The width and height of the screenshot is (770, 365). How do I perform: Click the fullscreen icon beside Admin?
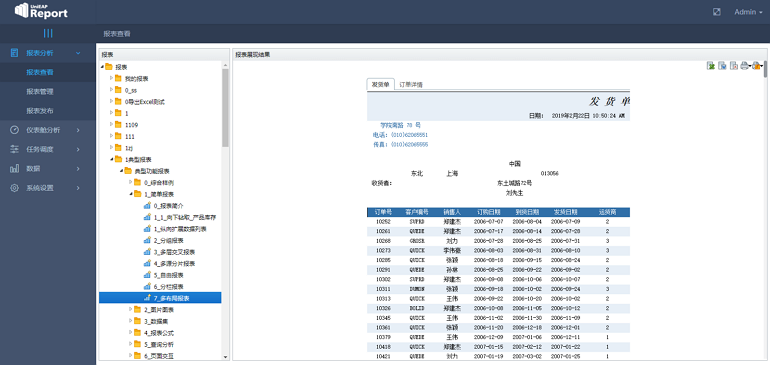point(716,12)
